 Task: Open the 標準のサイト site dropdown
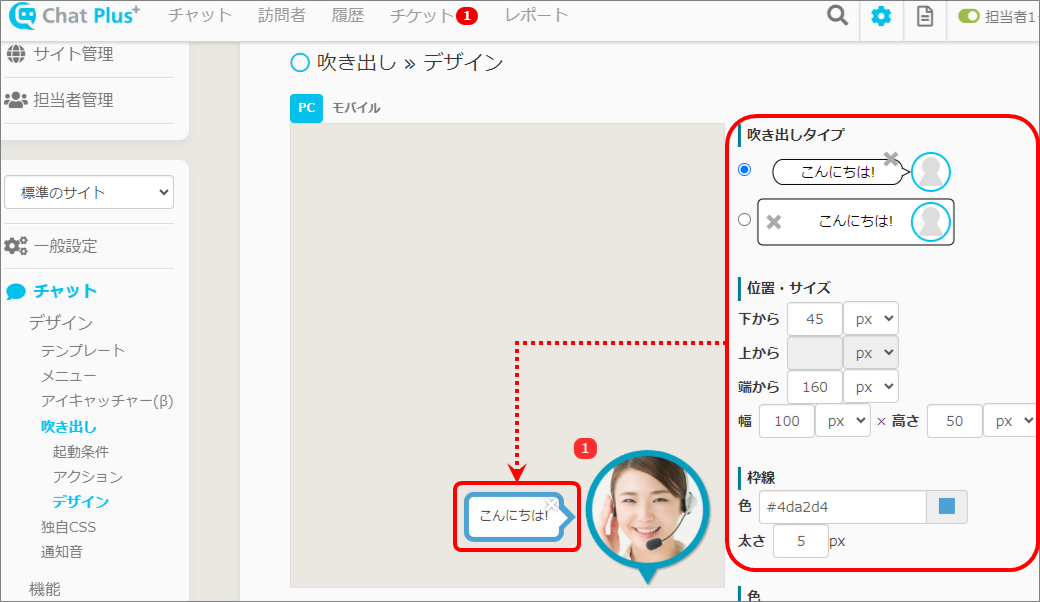click(89, 192)
